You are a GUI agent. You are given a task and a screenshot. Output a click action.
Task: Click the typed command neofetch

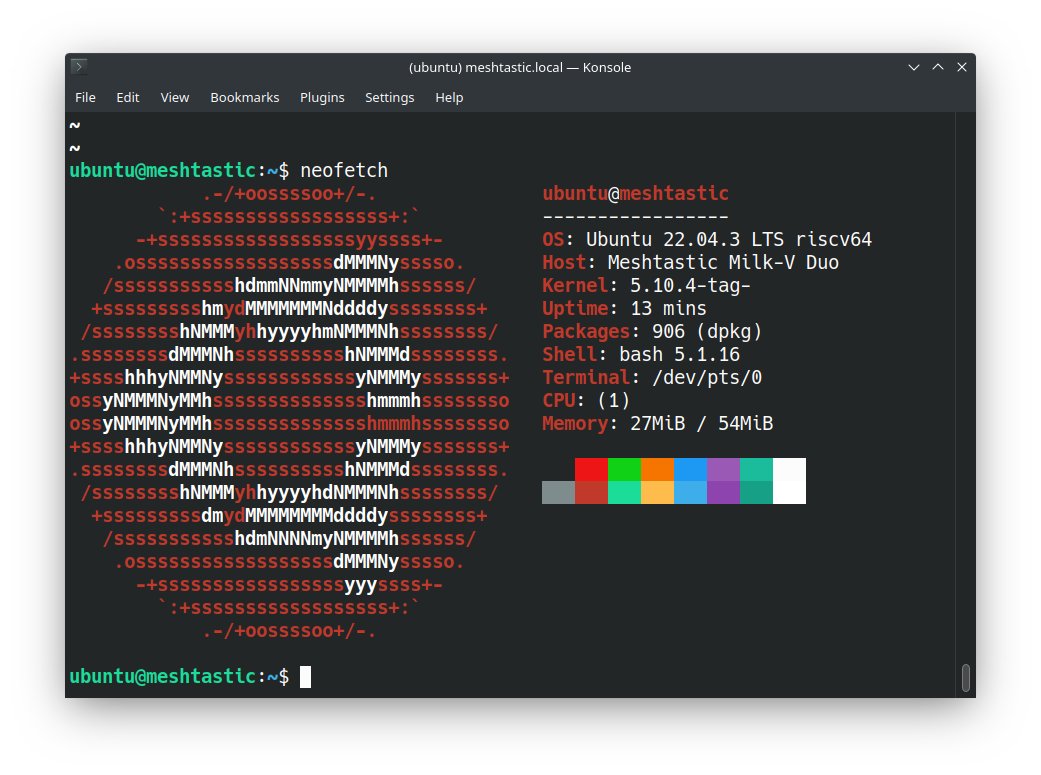344,171
